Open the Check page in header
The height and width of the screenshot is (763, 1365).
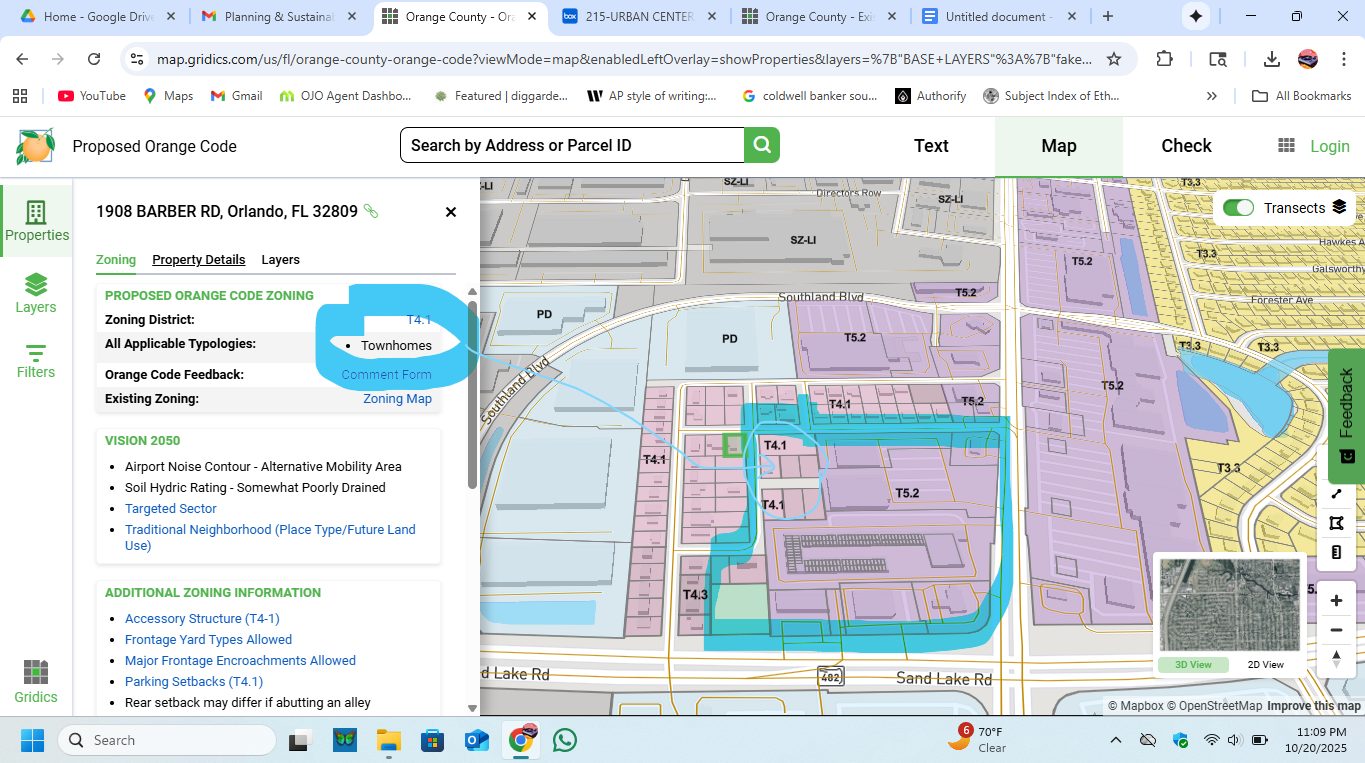1186,146
